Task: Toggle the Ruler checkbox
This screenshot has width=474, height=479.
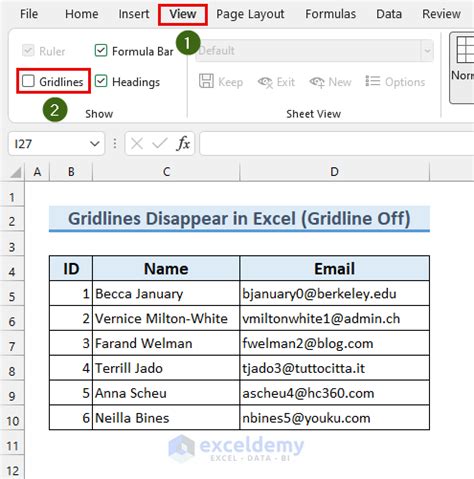Action: 28,51
